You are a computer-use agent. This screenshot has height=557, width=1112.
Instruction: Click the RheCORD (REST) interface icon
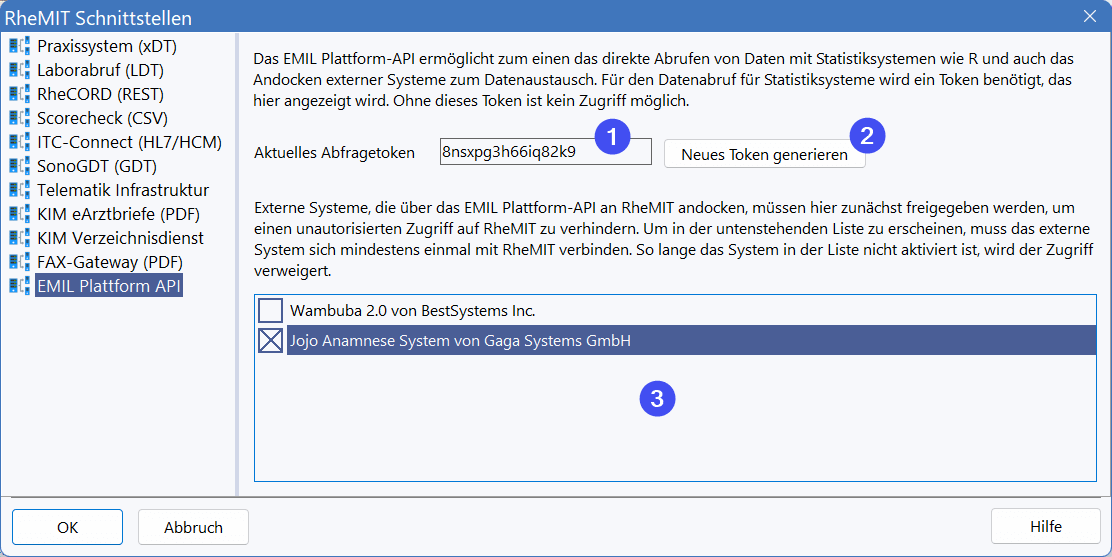click(x=18, y=94)
